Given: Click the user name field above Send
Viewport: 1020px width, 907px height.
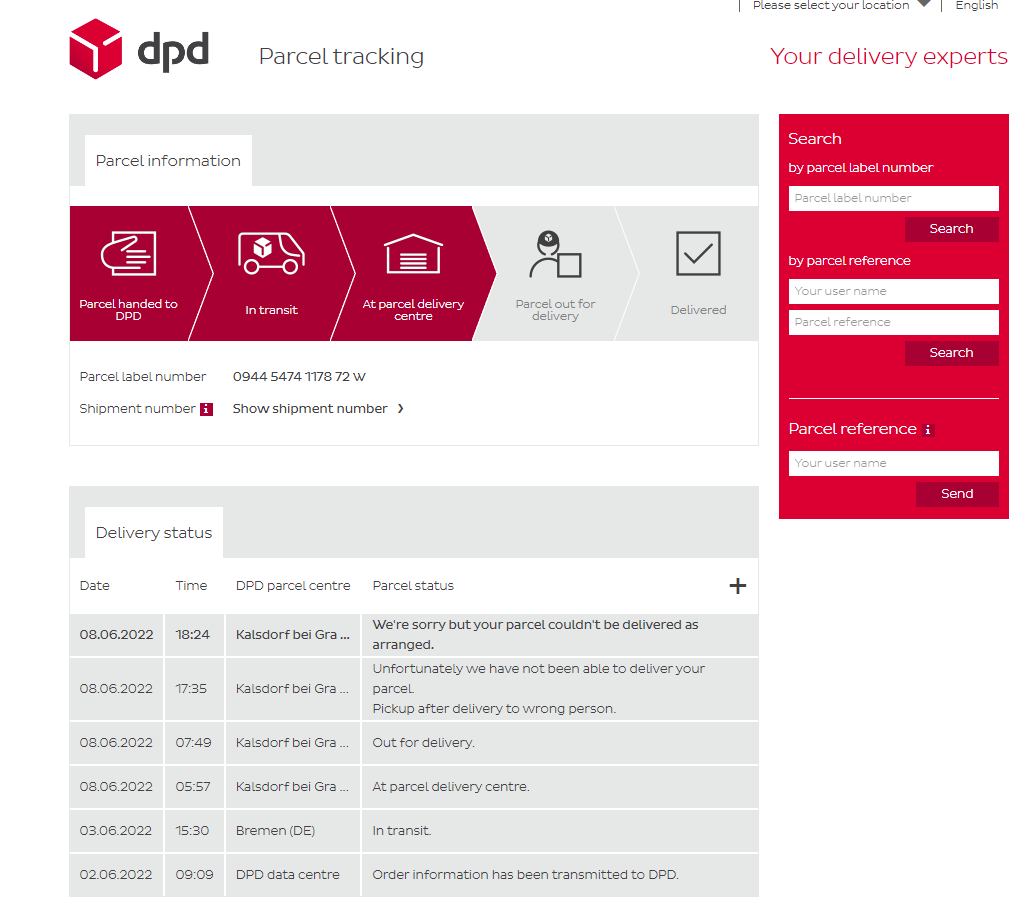Looking at the screenshot, I should coord(893,463).
